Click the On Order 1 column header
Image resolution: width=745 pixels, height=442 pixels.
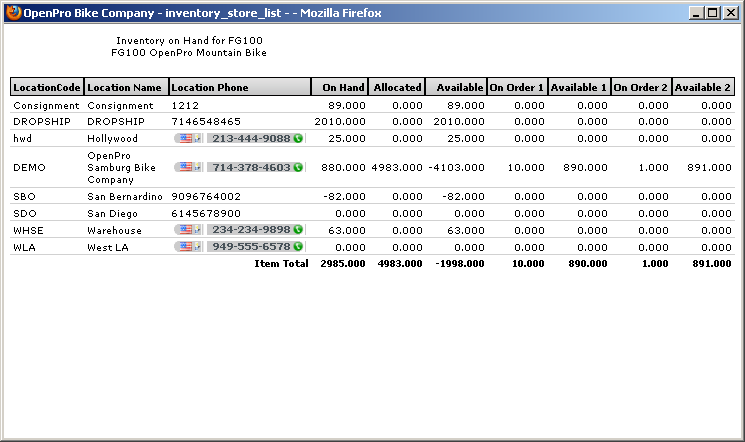(x=517, y=87)
